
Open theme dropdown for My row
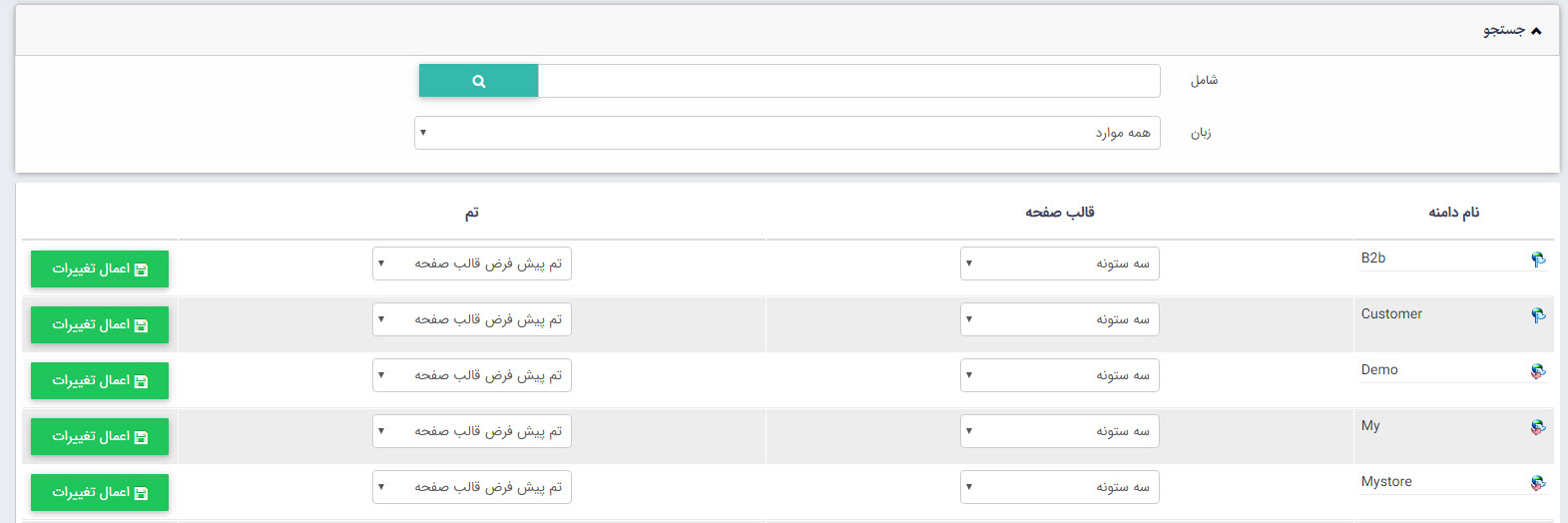point(471,431)
